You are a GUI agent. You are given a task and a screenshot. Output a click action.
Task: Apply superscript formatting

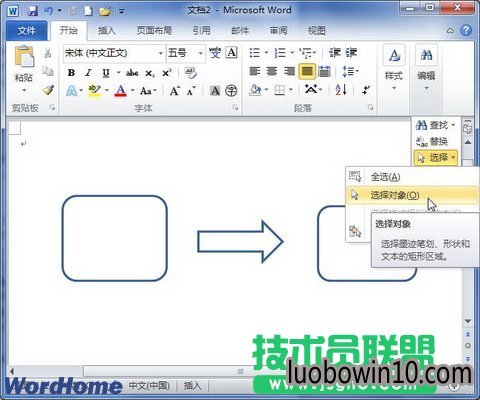coord(167,72)
